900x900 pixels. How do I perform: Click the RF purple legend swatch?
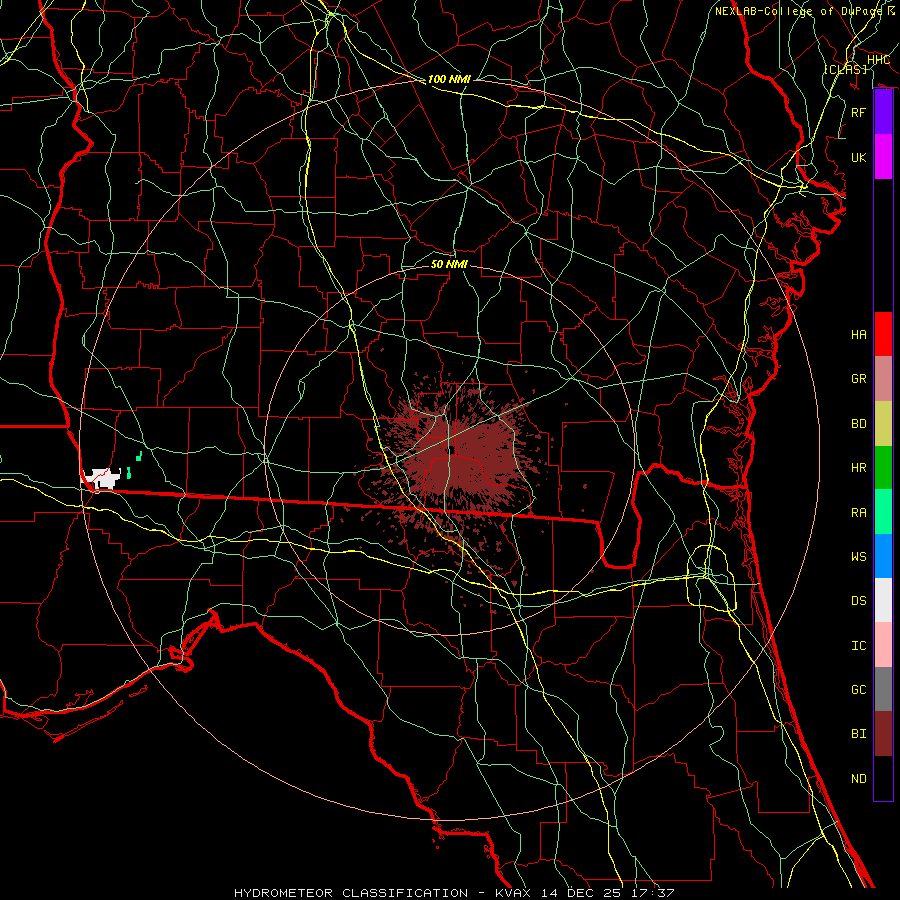pyautogui.click(x=883, y=112)
